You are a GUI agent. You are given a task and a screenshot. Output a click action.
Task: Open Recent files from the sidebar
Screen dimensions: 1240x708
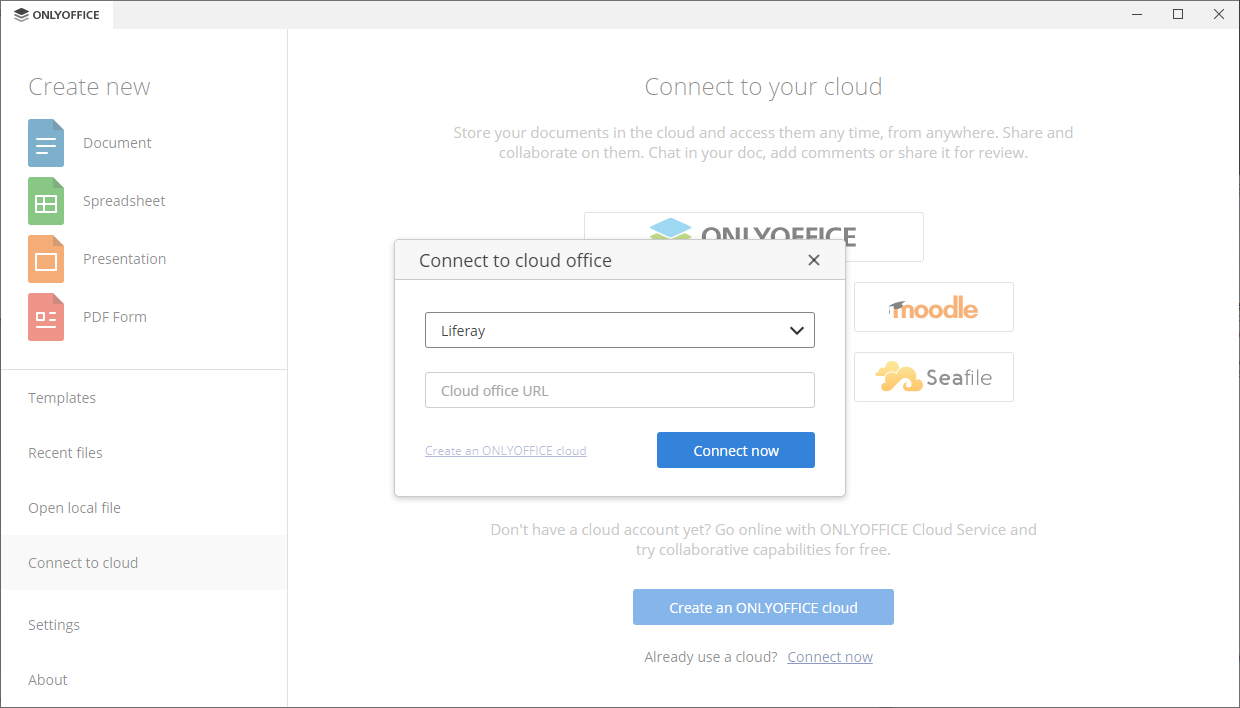pyautogui.click(x=65, y=452)
